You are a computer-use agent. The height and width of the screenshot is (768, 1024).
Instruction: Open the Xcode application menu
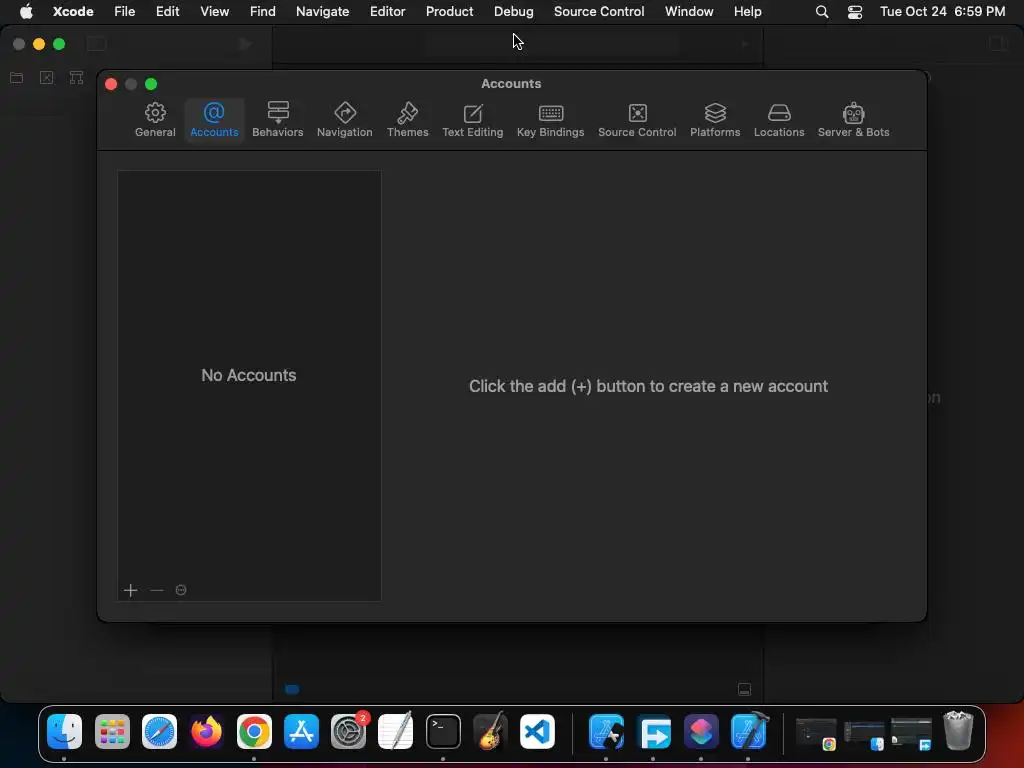(73, 11)
